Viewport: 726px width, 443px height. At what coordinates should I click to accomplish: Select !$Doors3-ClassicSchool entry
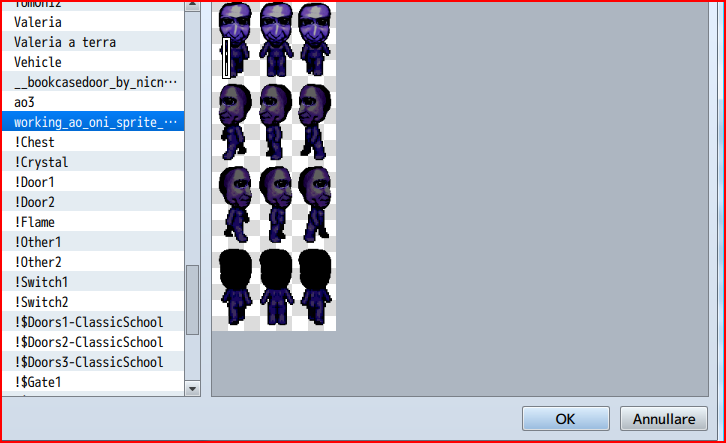[93, 361]
